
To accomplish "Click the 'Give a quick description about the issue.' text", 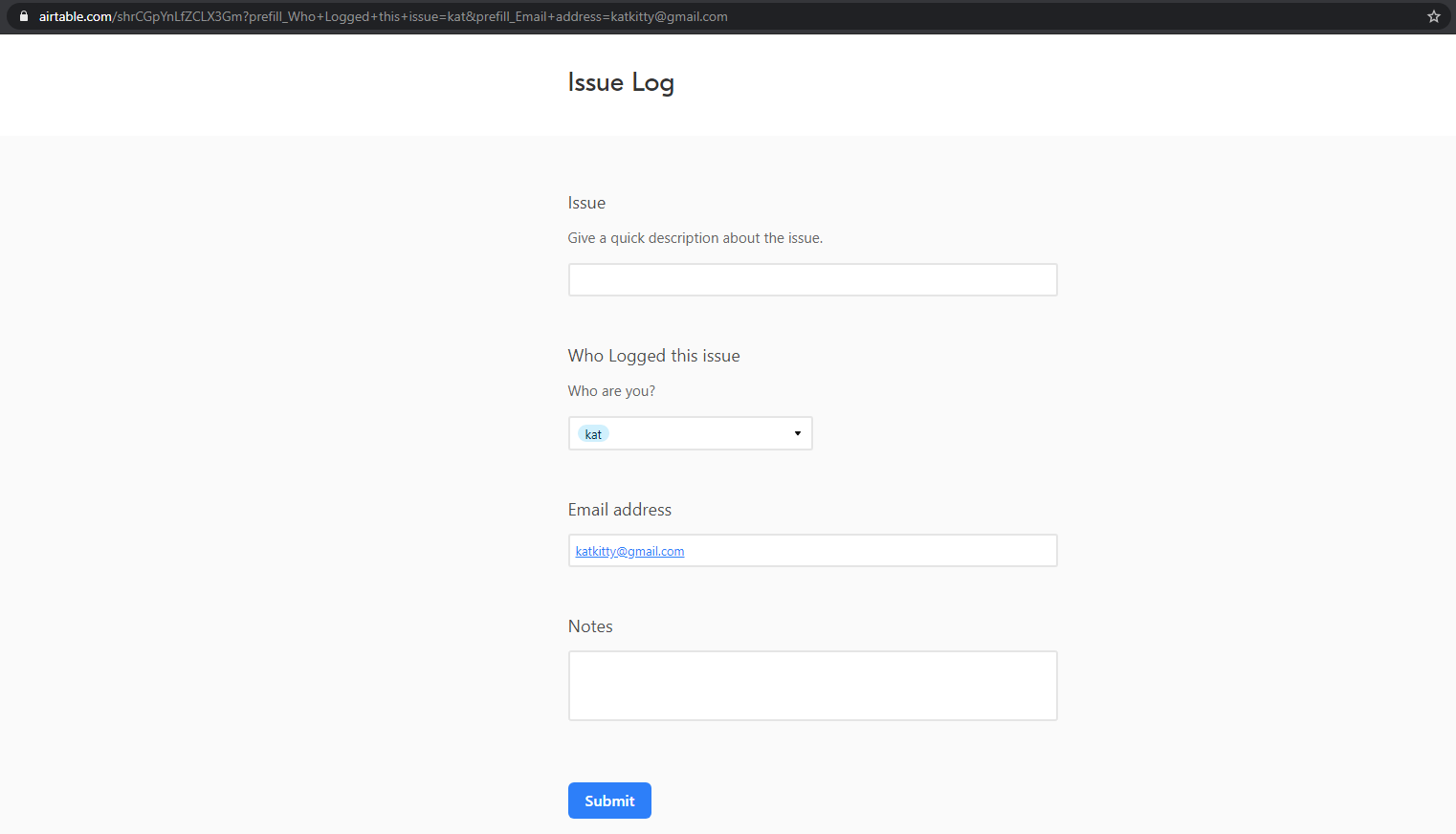I will 695,238.
